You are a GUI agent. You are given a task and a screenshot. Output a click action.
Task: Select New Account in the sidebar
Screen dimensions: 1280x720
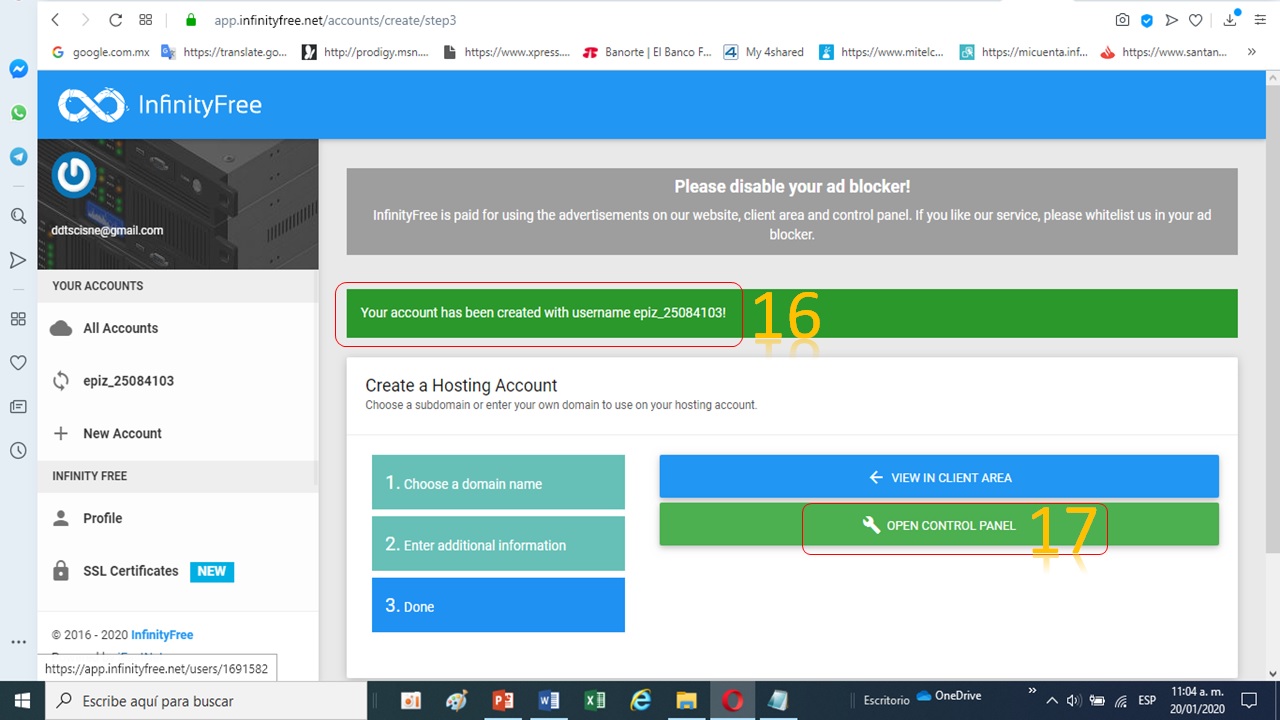coord(122,433)
